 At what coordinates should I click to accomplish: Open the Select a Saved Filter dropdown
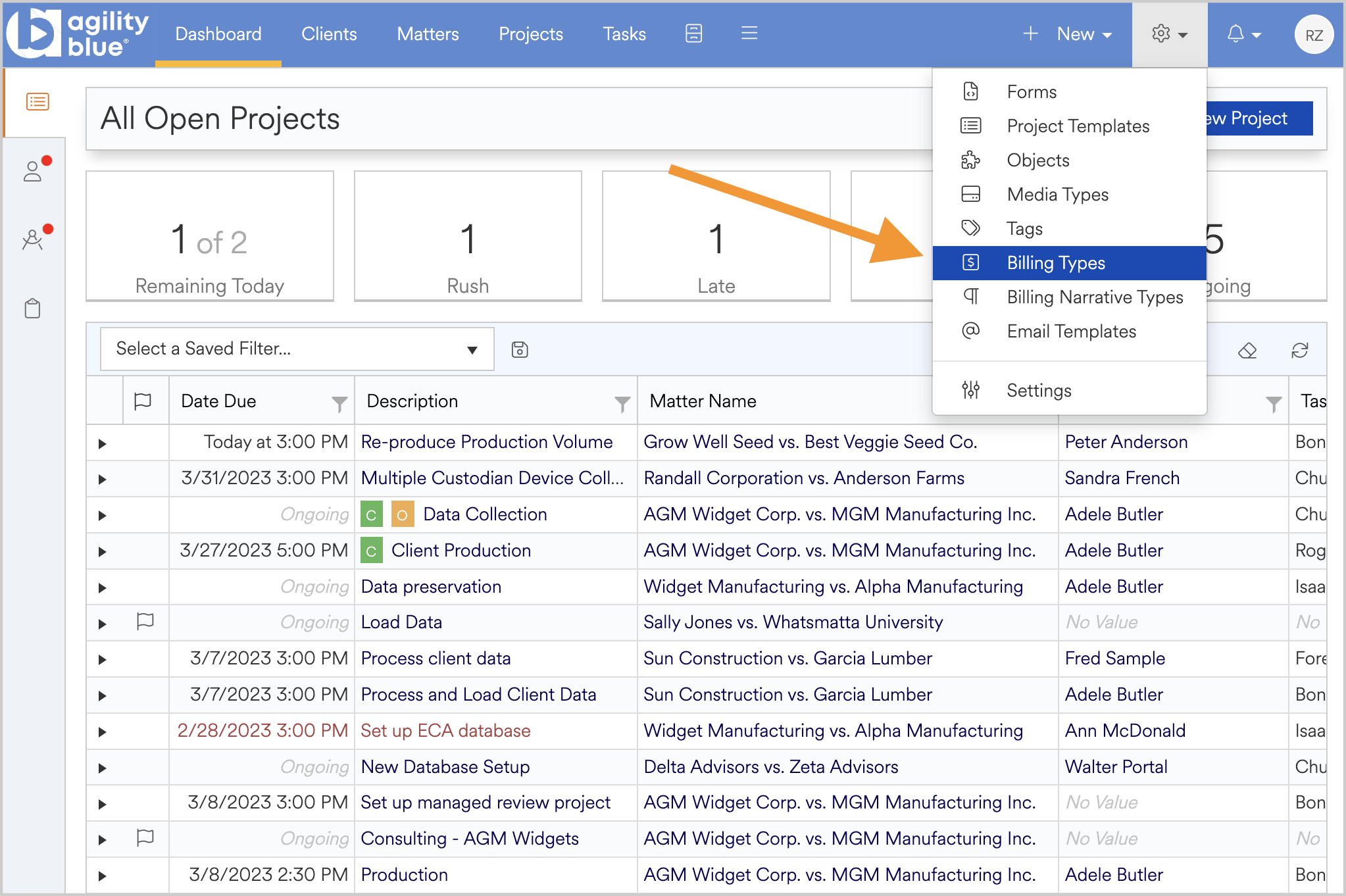pyautogui.click(x=297, y=349)
